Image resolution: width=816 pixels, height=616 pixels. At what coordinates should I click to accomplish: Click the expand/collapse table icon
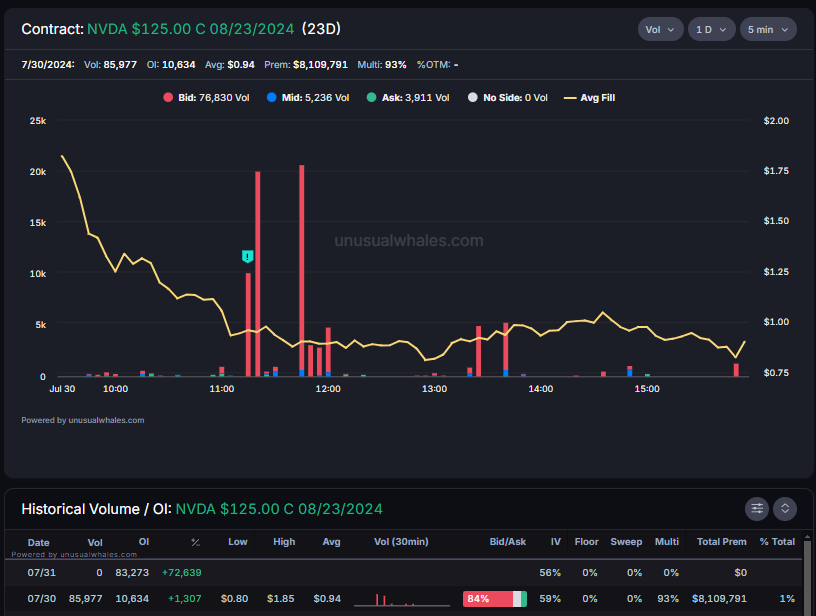[x=785, y=508]
